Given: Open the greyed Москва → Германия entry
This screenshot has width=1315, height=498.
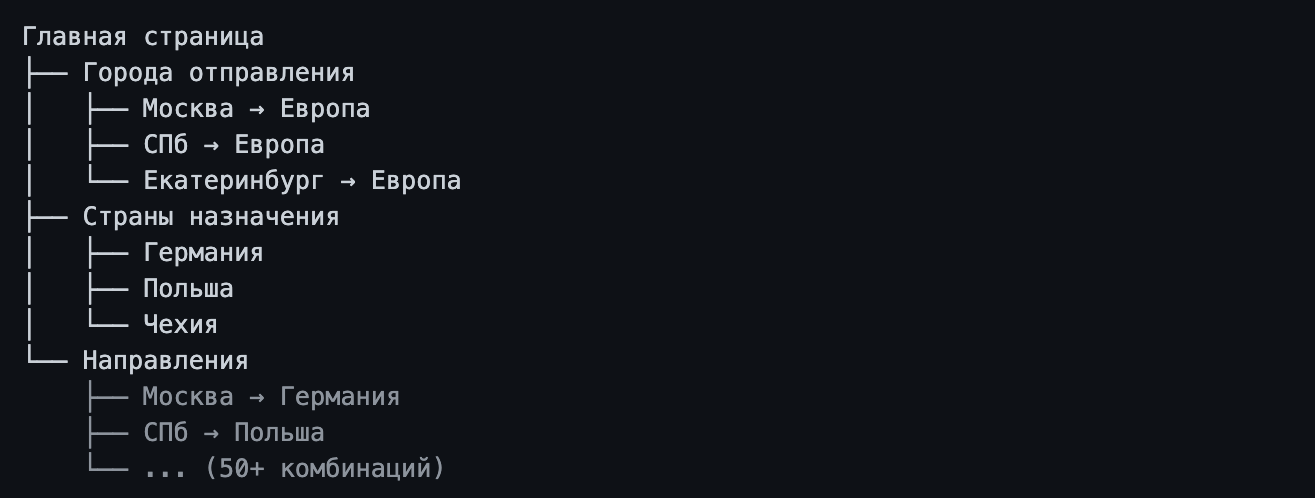Looking at the screenshot, I should click(x=271, y=397).
